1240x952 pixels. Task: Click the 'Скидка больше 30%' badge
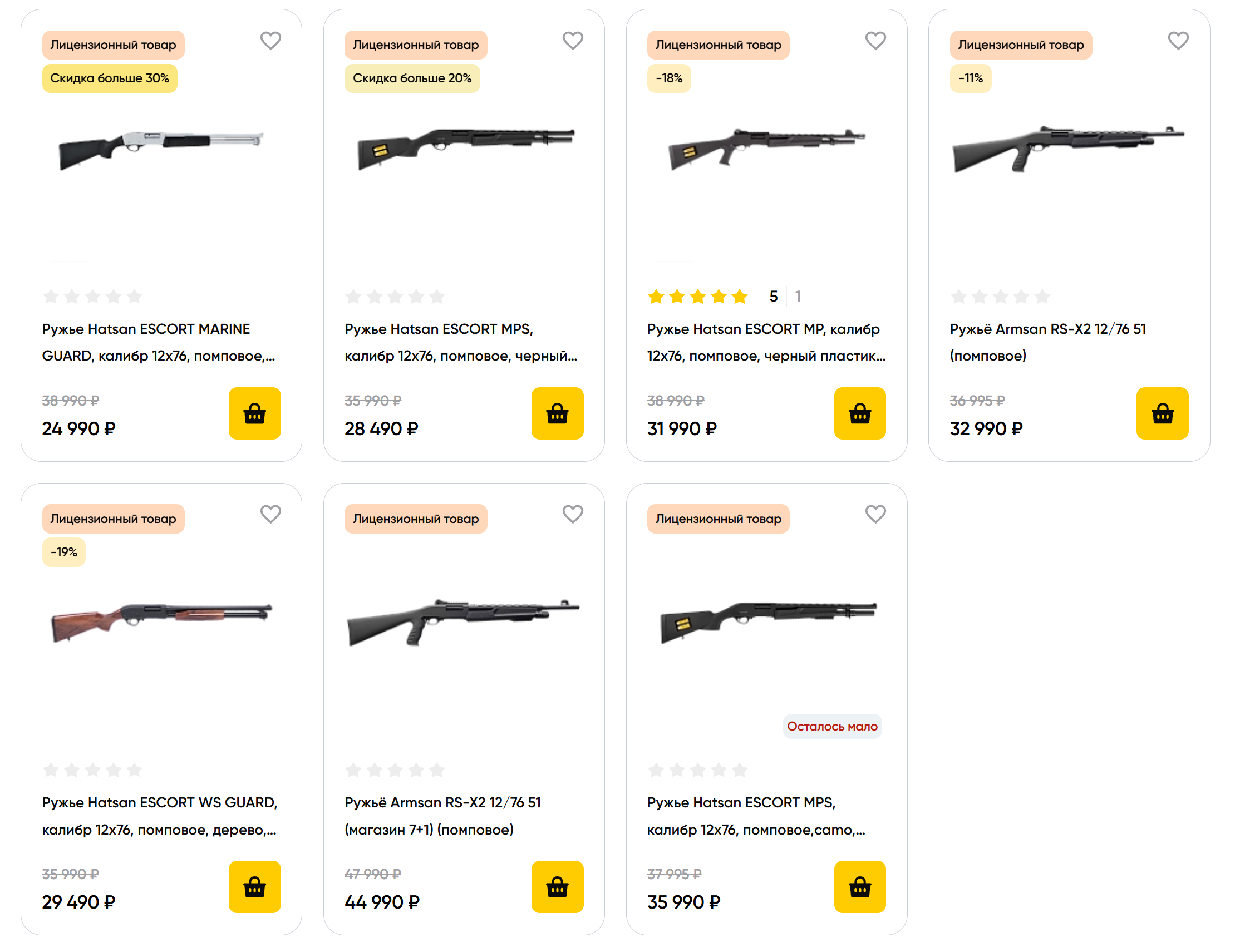(110, 78)
